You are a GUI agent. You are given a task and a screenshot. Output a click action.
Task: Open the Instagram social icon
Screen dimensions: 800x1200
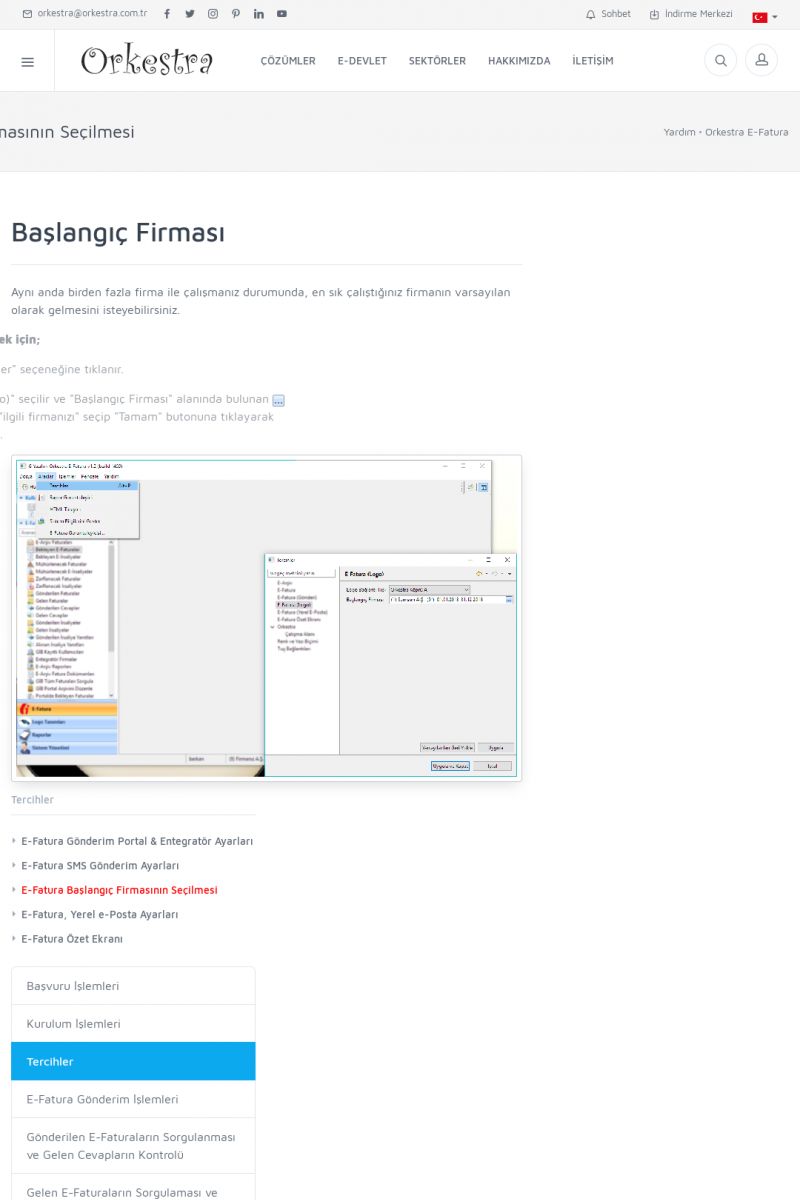click(213, 14)
